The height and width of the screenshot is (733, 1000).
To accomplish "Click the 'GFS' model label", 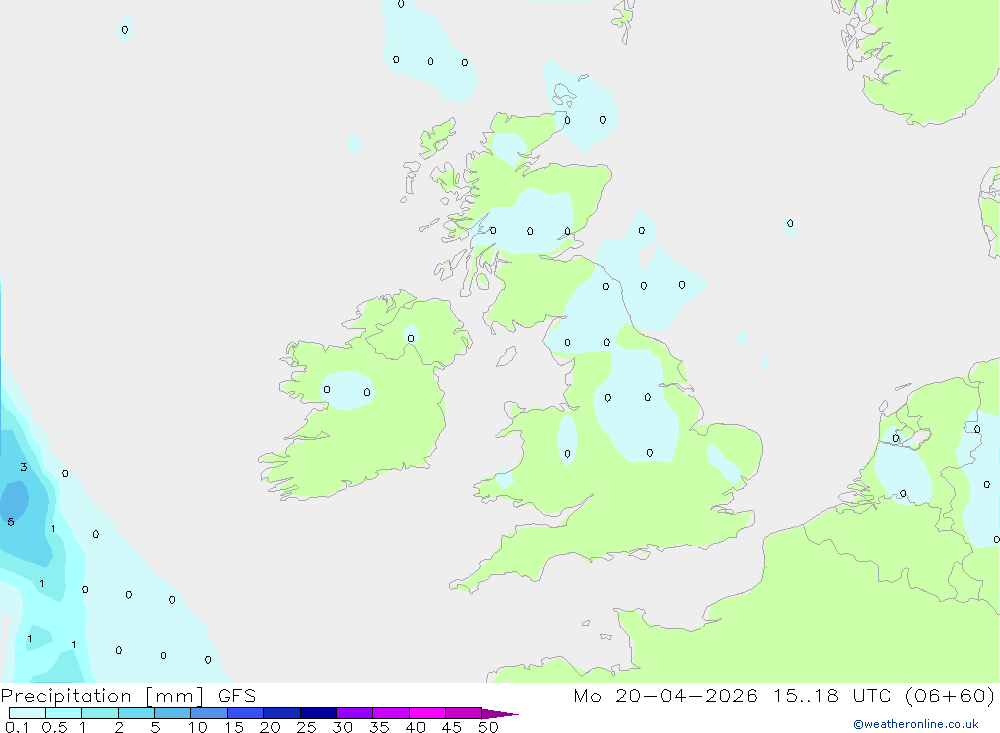I will click(x=237, y=695).
